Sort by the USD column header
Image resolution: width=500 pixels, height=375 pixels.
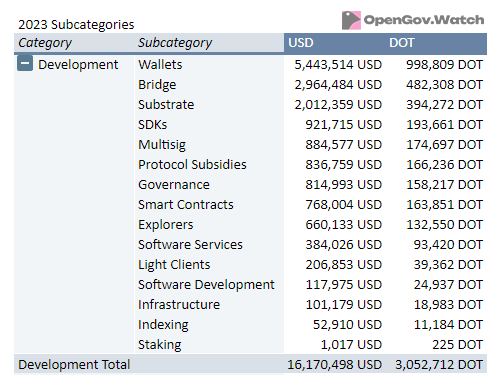[x=301, y=43]
